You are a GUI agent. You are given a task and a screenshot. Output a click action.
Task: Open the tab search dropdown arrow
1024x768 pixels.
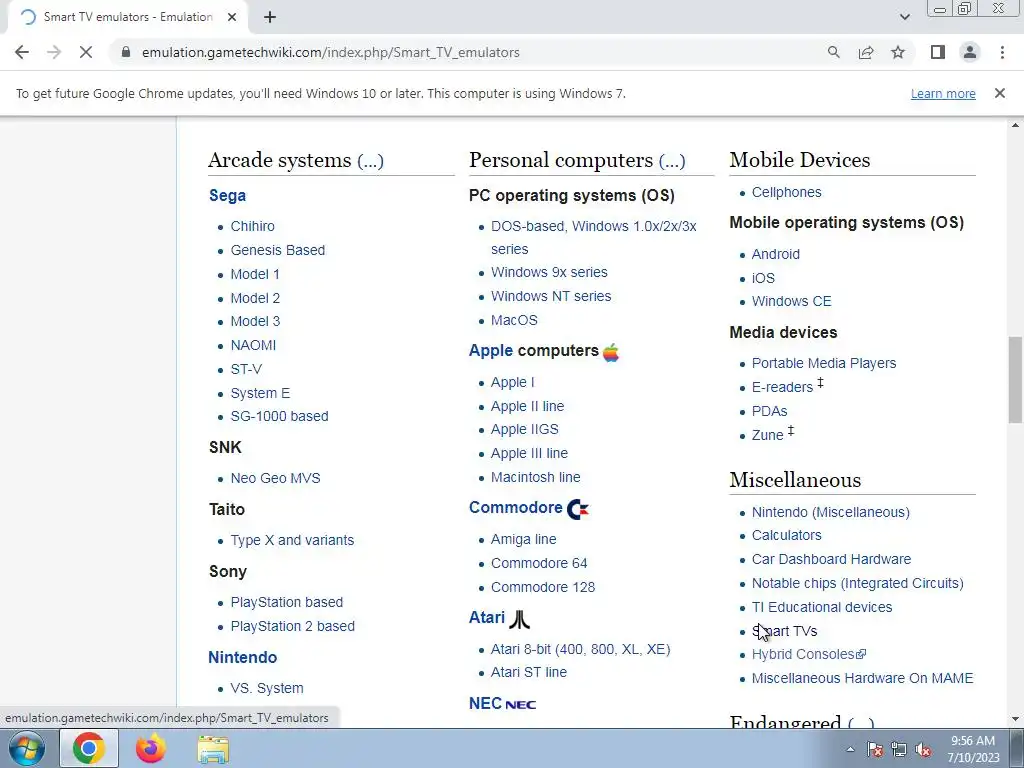(904, 17)
